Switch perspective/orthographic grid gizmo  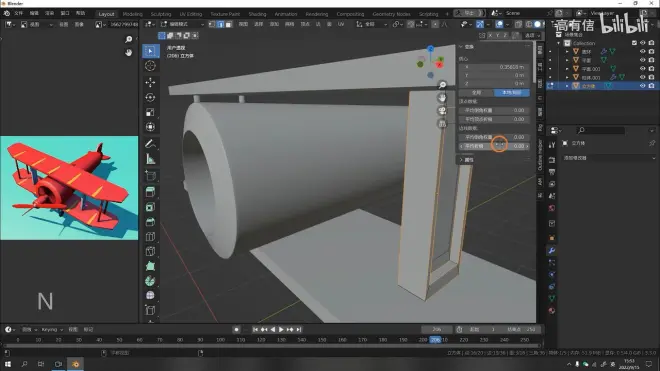click(x=442, y=124)
